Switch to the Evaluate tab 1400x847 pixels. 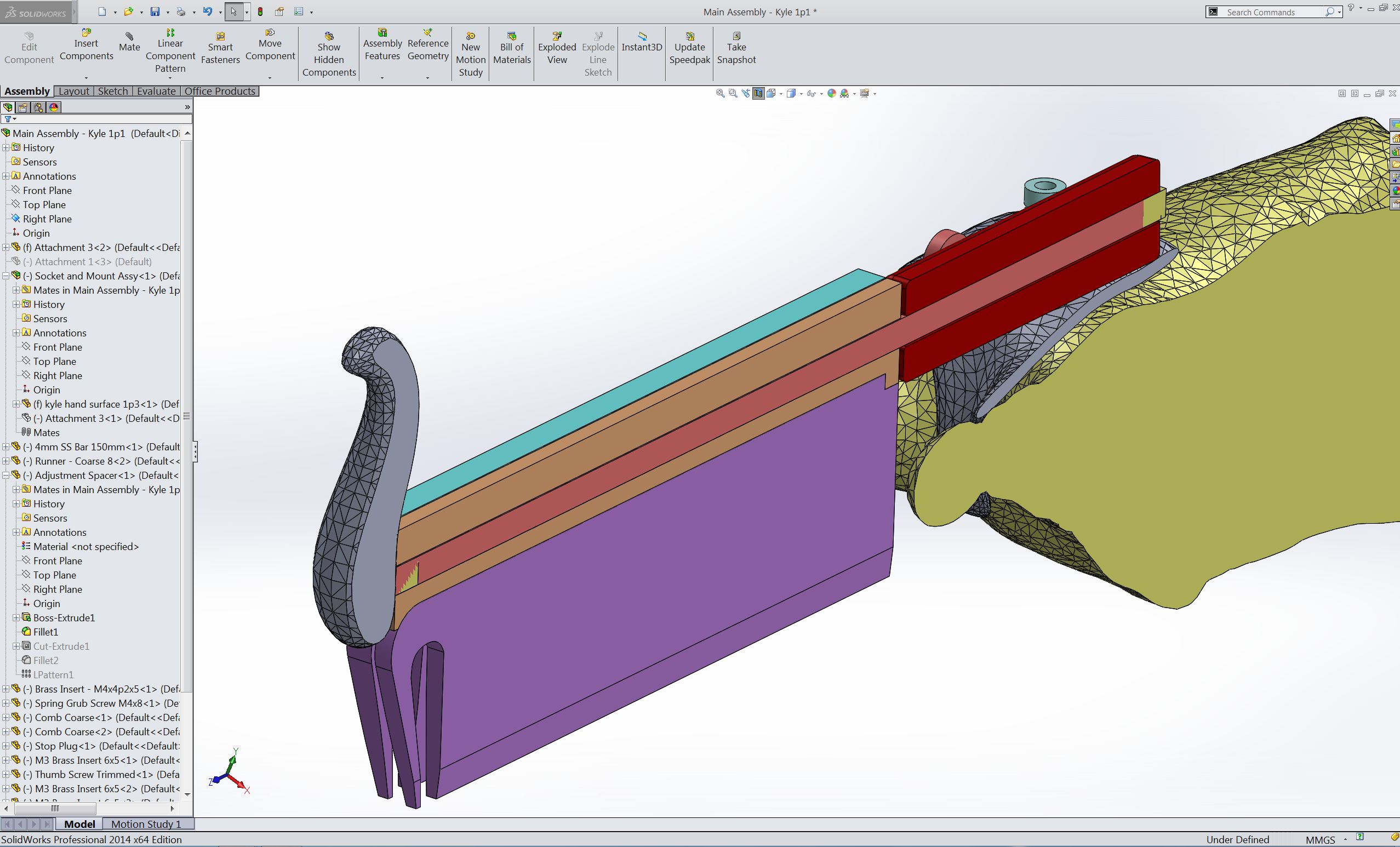[156, 91]
